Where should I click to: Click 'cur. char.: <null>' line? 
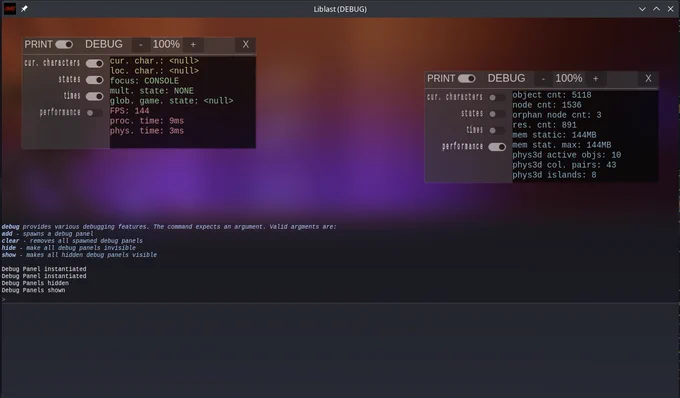[x=154, y=61]
